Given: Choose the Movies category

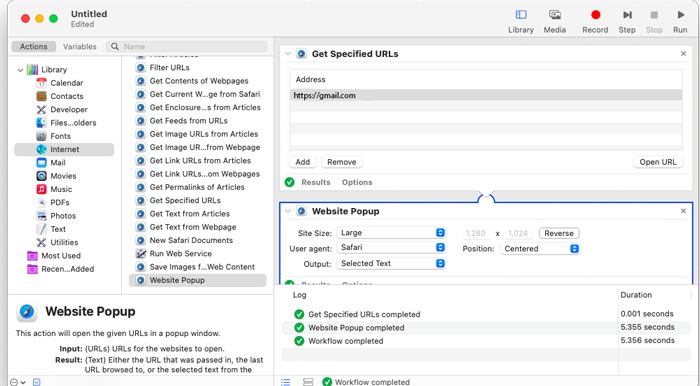Looking at the screenshot, I should pos(63,176).
